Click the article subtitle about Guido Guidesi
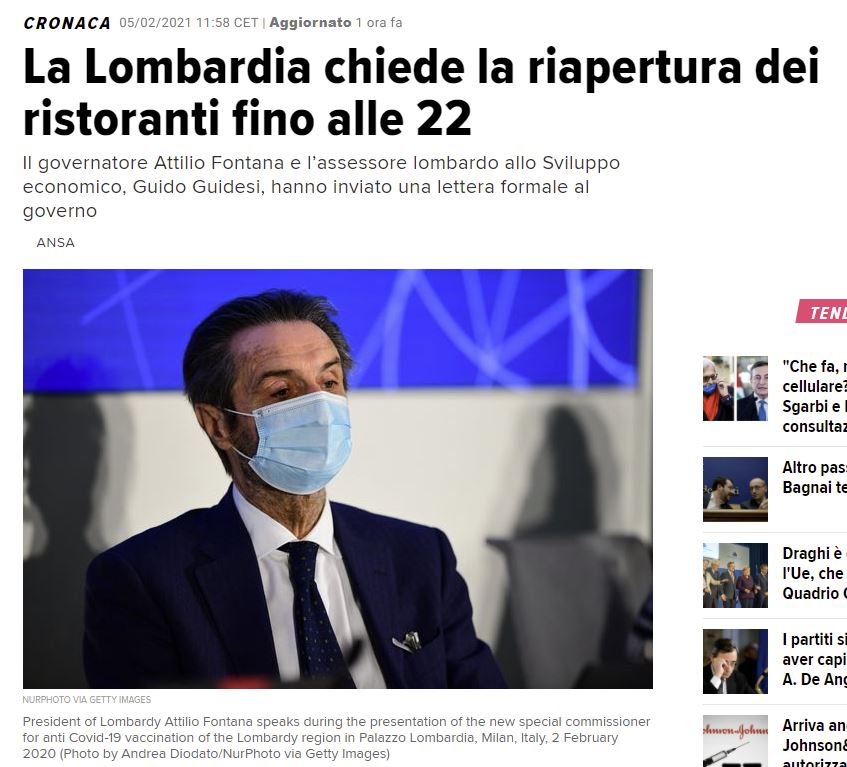The image size is (847, 767). point(321,187)
